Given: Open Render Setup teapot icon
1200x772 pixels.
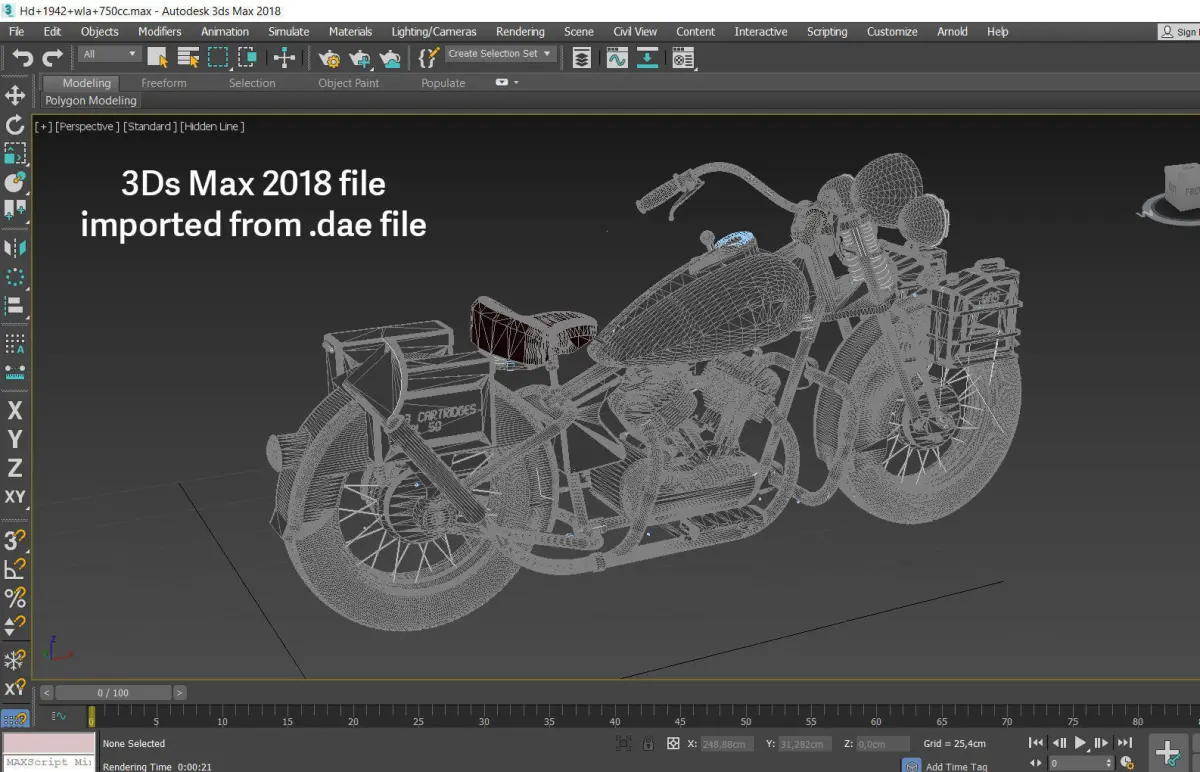Looking at the screenshot, I should coord(328,58).
